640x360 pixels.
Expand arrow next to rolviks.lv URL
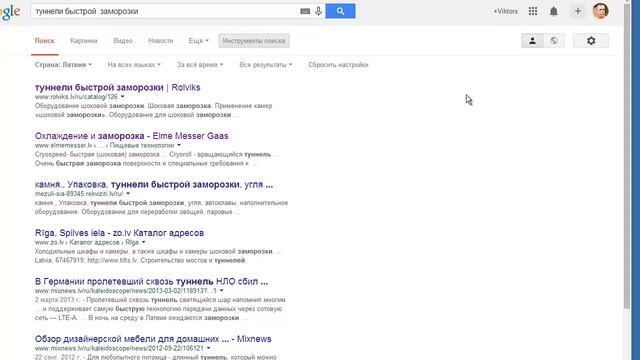[122, 97]
